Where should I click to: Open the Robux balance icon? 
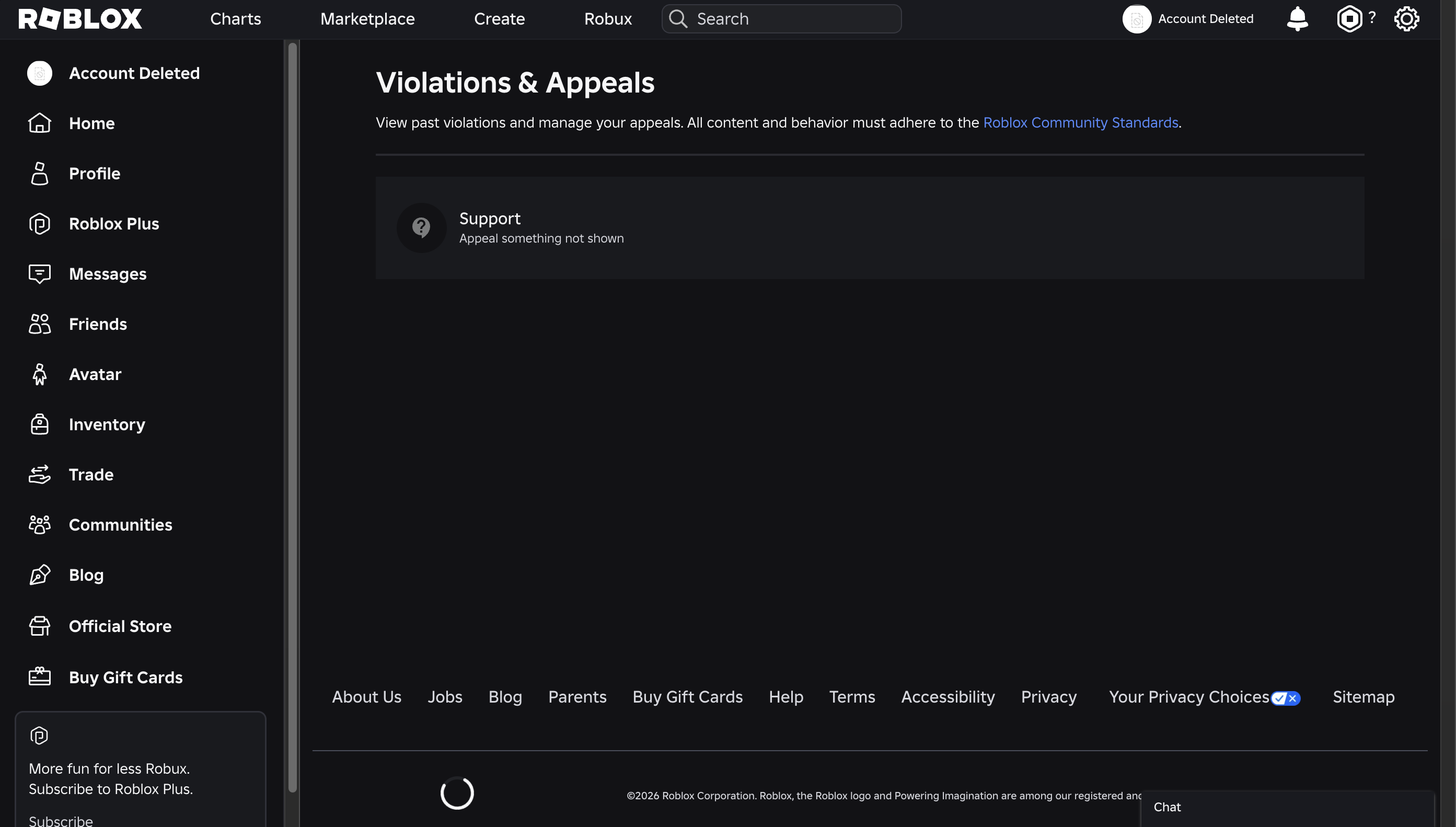coord(1349,19)
